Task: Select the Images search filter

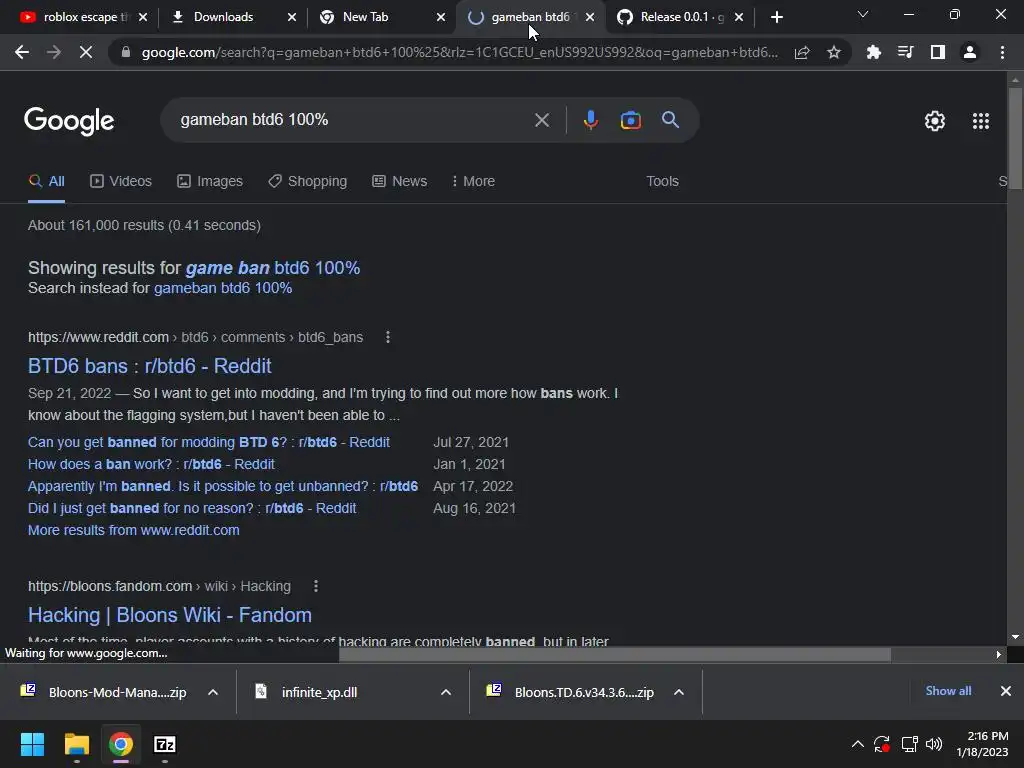Action: (x=210, y=181)
